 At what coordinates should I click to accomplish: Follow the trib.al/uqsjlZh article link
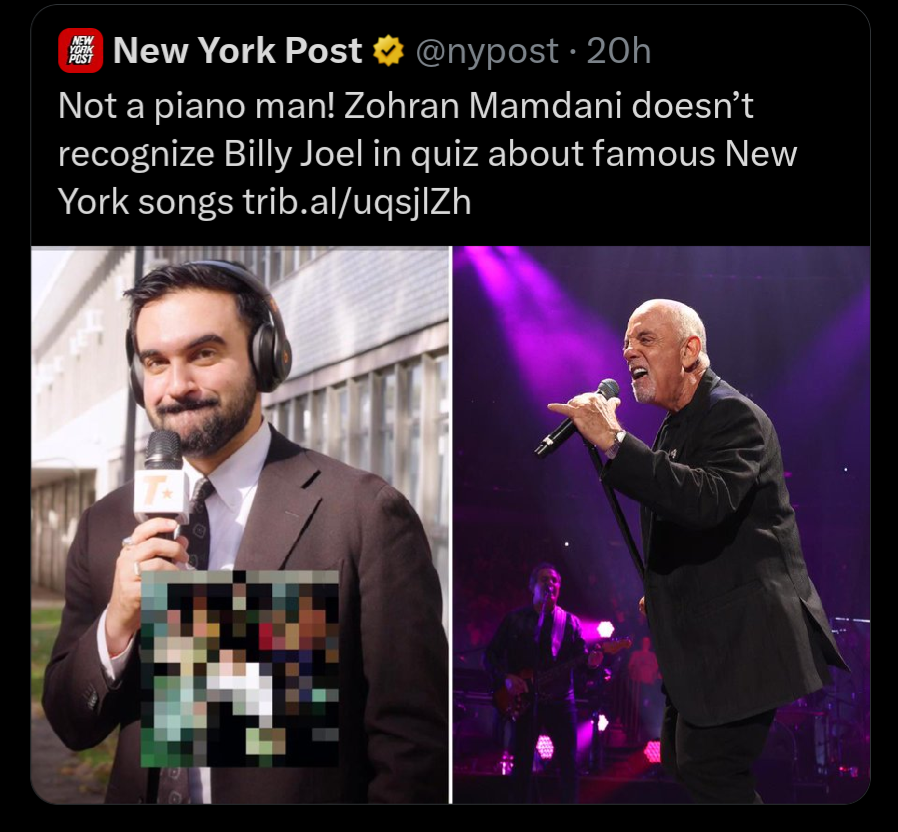[x=357, y=202]
